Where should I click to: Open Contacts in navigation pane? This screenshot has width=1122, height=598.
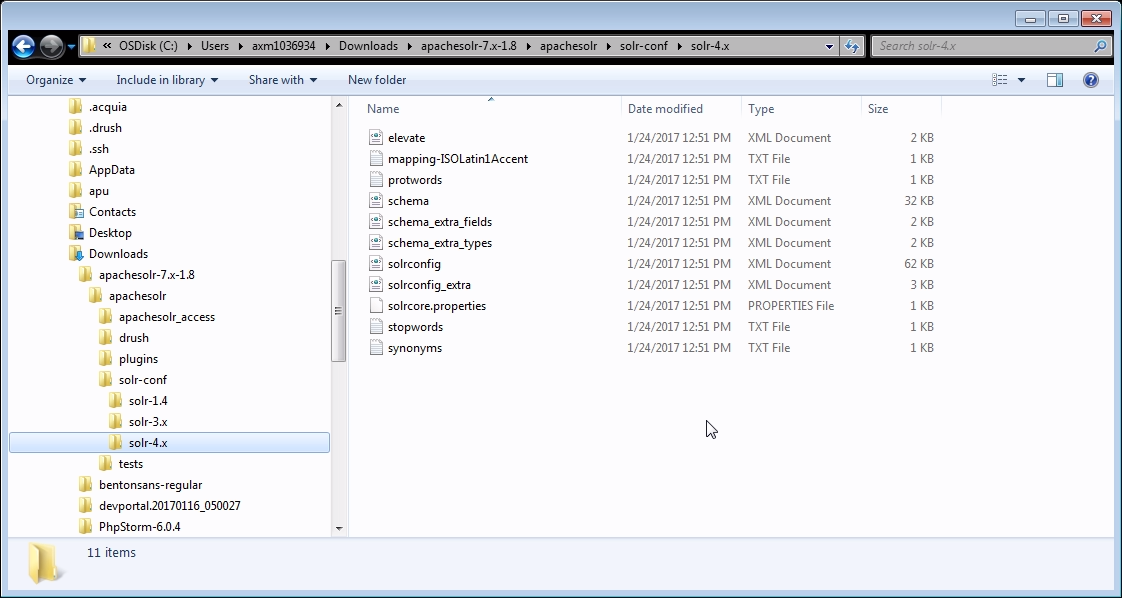click(112, 212)
